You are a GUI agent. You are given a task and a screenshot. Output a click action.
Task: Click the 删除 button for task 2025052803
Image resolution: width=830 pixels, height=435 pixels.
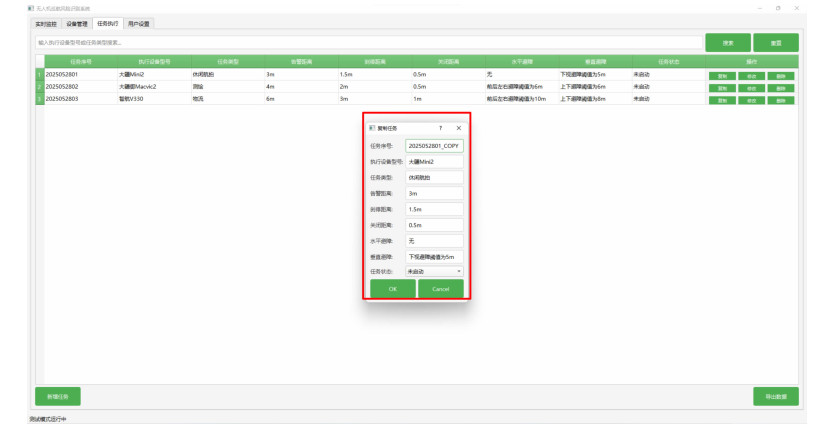click(x=781, y=100)
